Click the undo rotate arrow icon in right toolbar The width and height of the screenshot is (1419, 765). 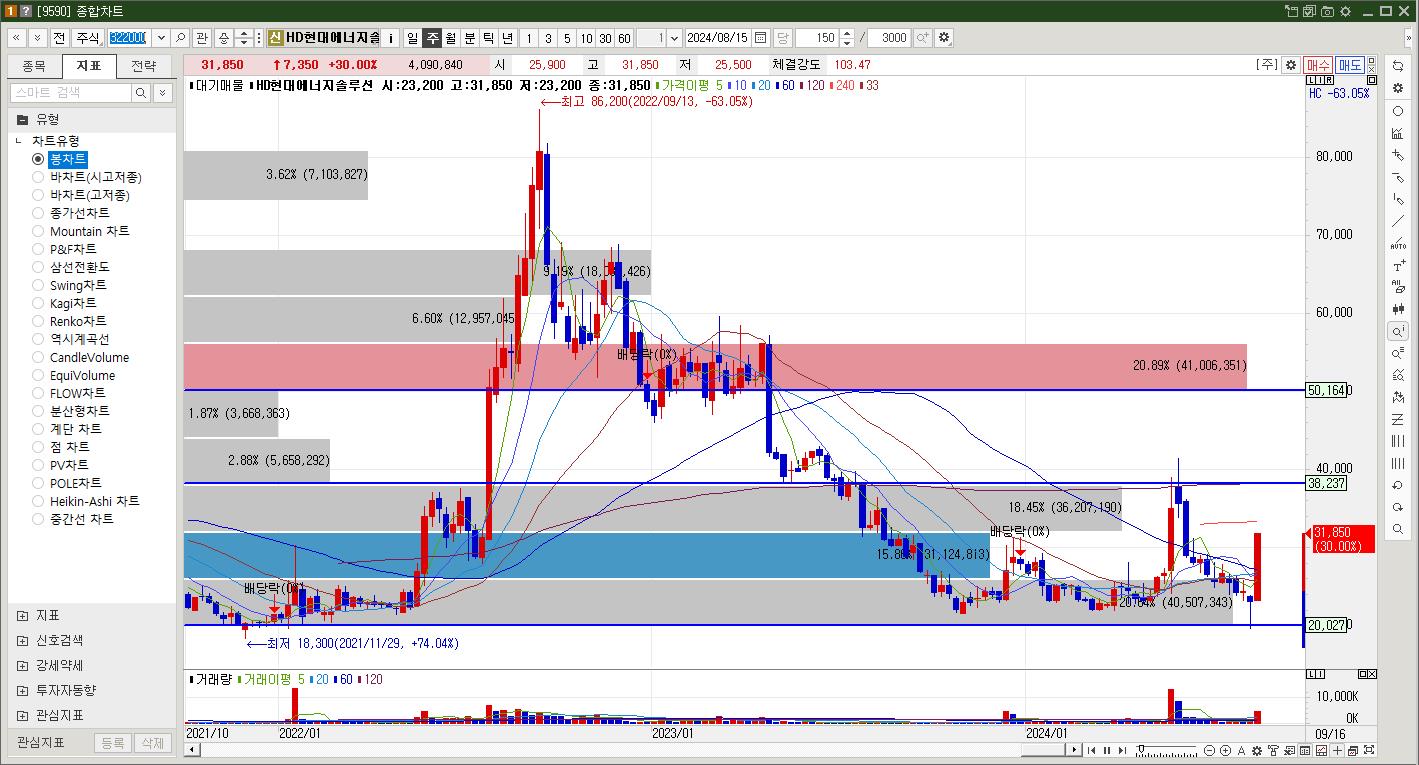[x=1398, y=485]
